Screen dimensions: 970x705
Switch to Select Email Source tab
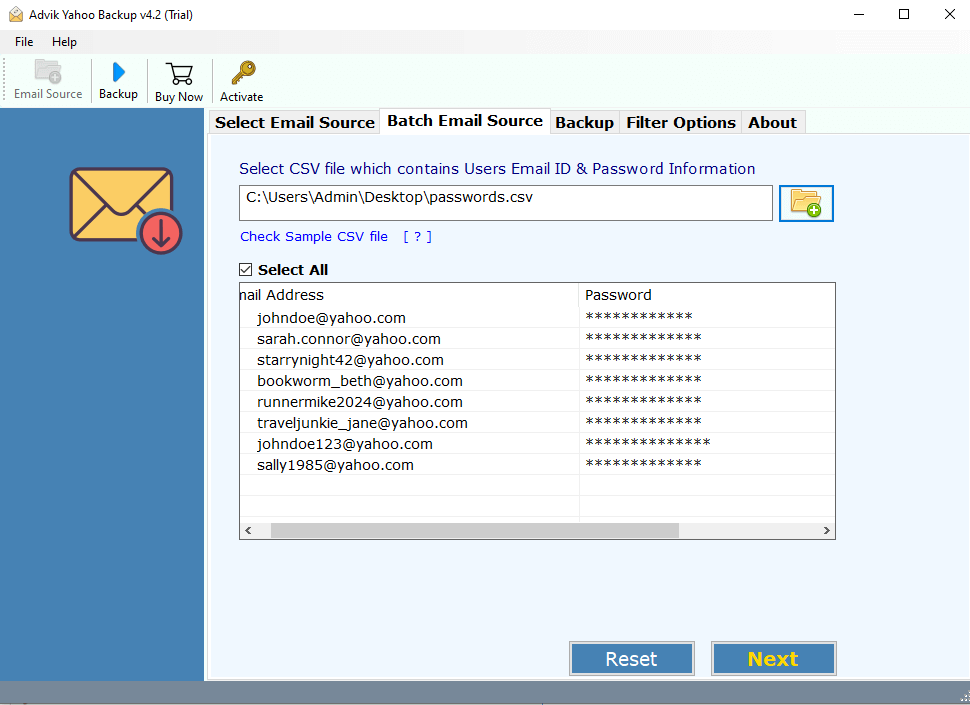click(x=294, y=122)
